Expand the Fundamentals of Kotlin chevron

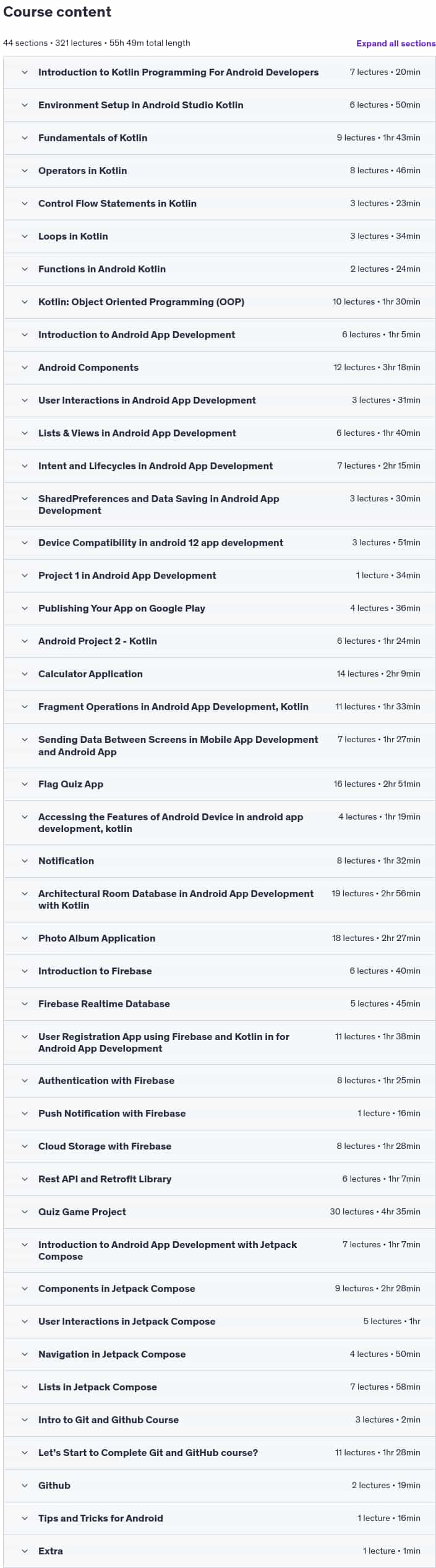25,138
